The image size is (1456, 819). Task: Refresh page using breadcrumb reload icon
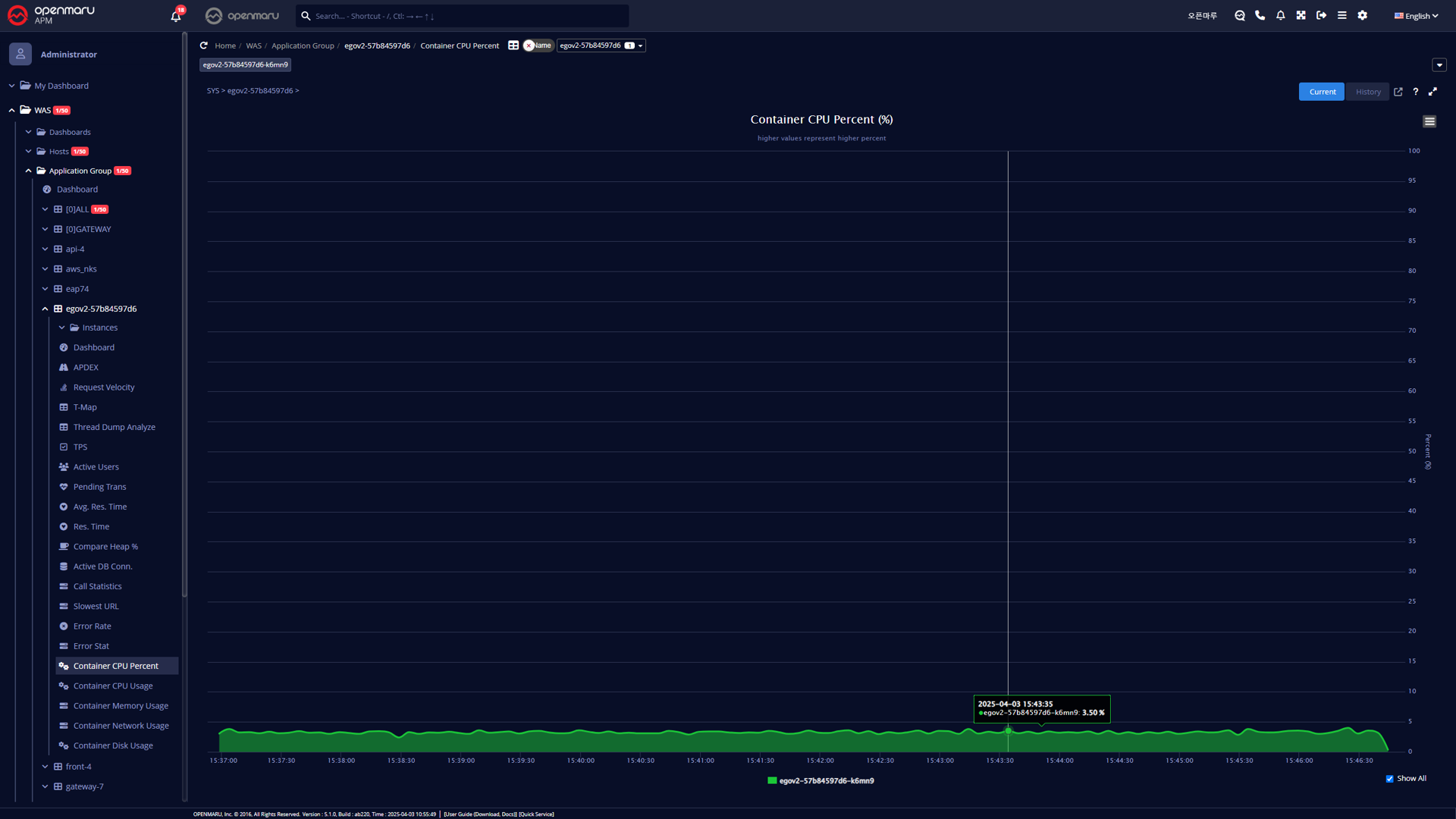click(203, 45)
